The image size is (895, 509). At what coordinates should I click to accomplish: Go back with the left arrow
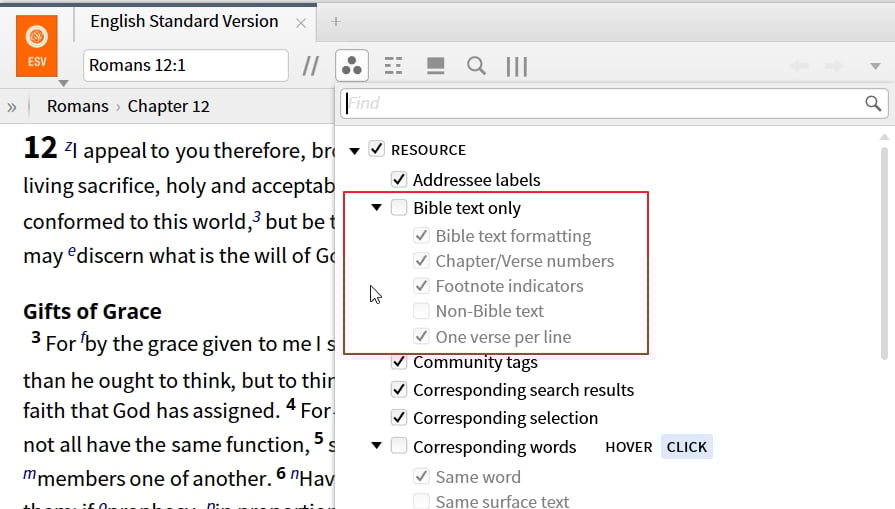click(800, 66)
